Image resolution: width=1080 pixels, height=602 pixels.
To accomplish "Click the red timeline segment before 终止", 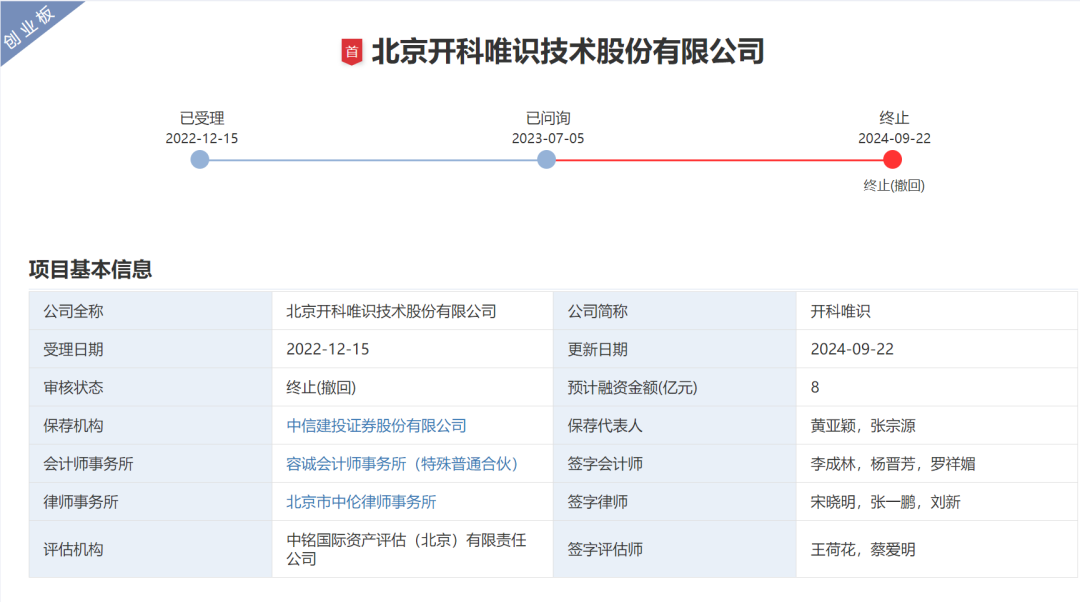I will (x=719, y=160).
